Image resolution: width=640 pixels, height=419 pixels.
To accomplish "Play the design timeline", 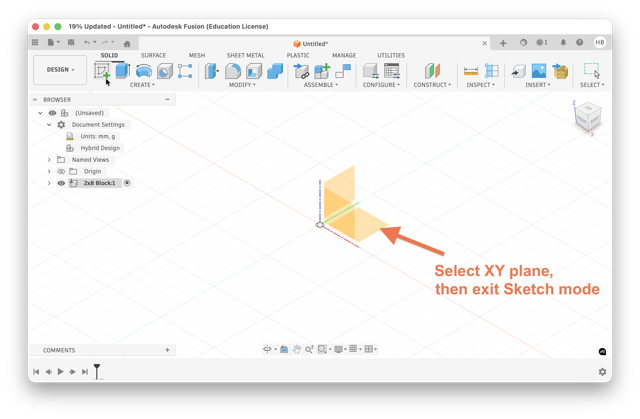I will 60,372.
